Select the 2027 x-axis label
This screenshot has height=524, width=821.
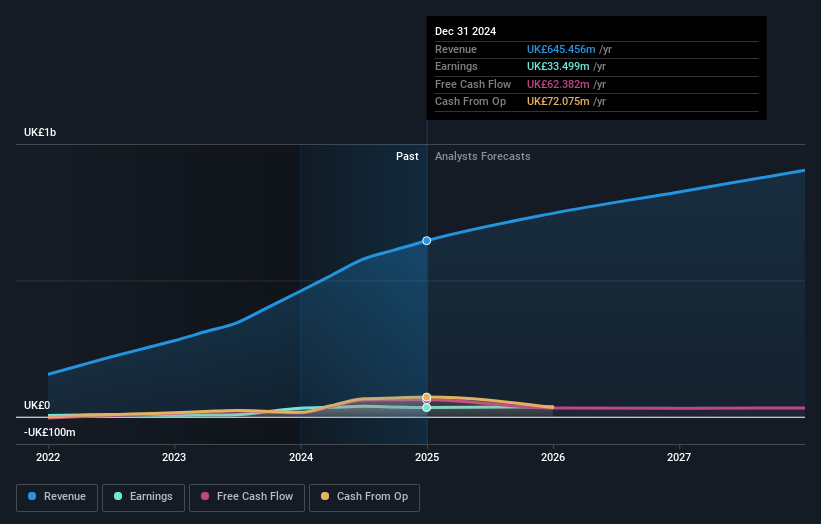click(x=679, y=457)
